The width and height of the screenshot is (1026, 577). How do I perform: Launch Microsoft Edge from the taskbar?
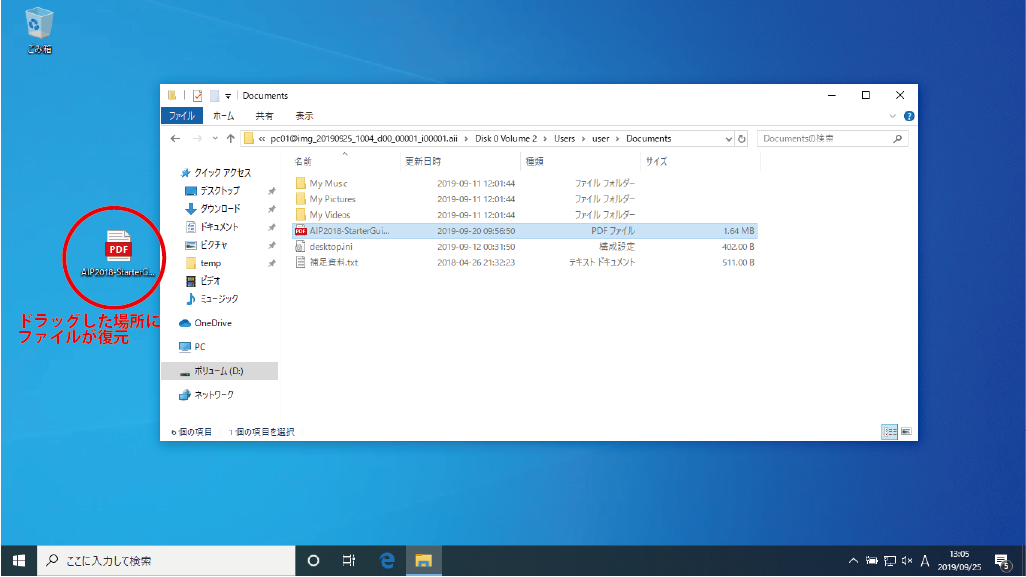[x=387, y=561]
